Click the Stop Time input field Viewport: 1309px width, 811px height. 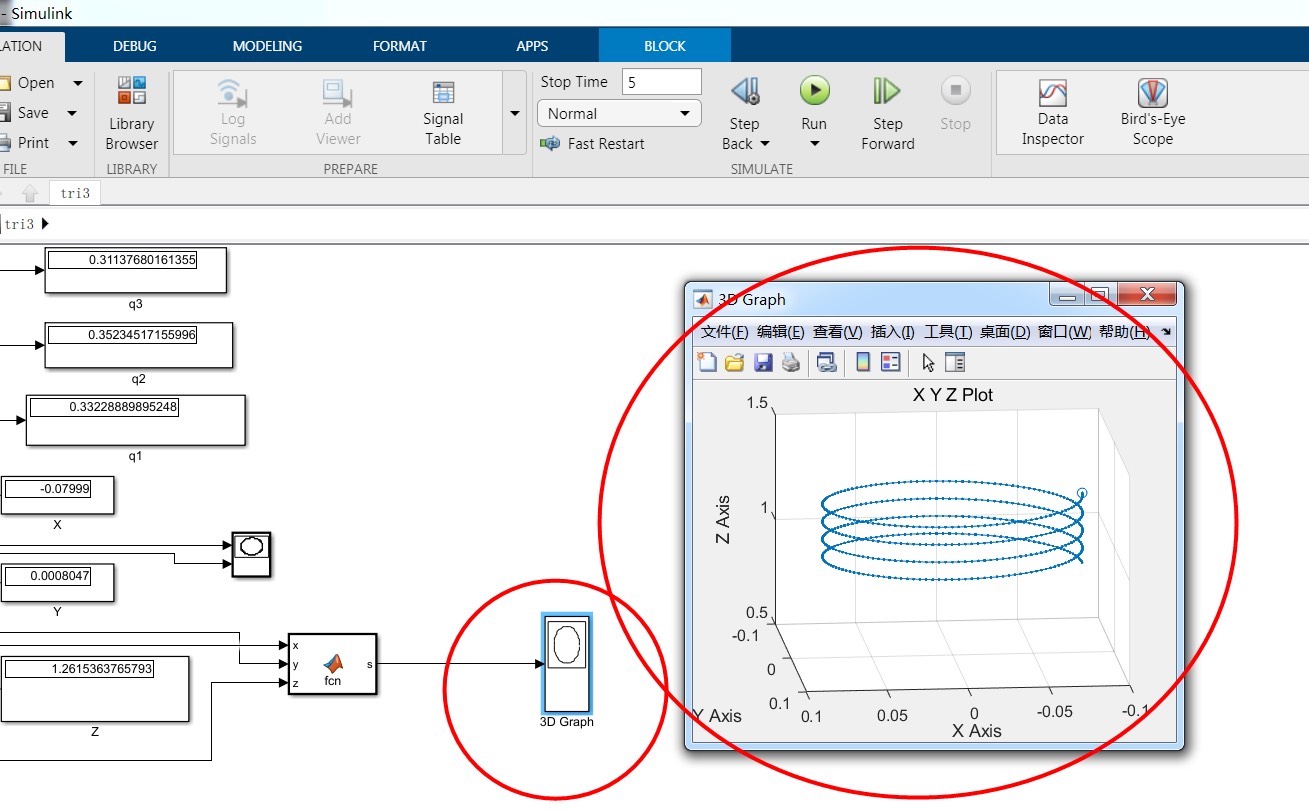[x=661, y=82]
